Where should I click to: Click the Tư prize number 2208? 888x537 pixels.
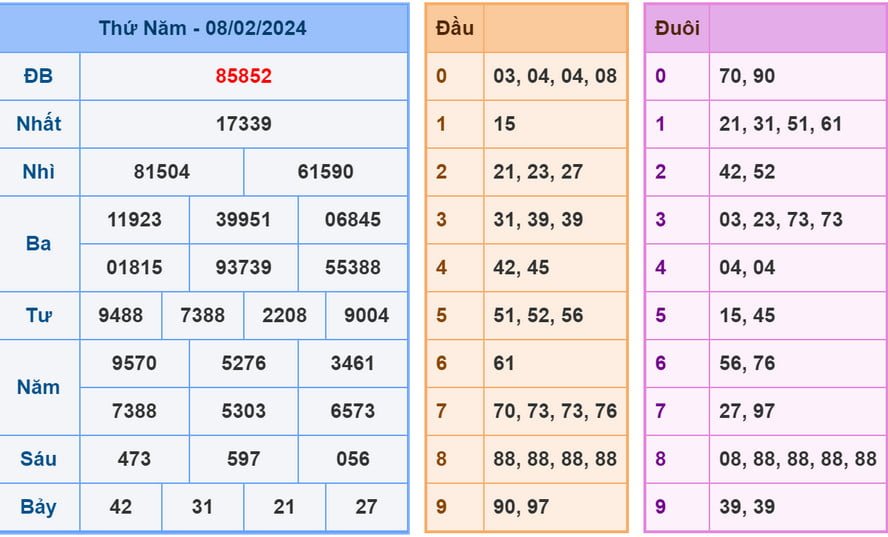tap(284, 316)
